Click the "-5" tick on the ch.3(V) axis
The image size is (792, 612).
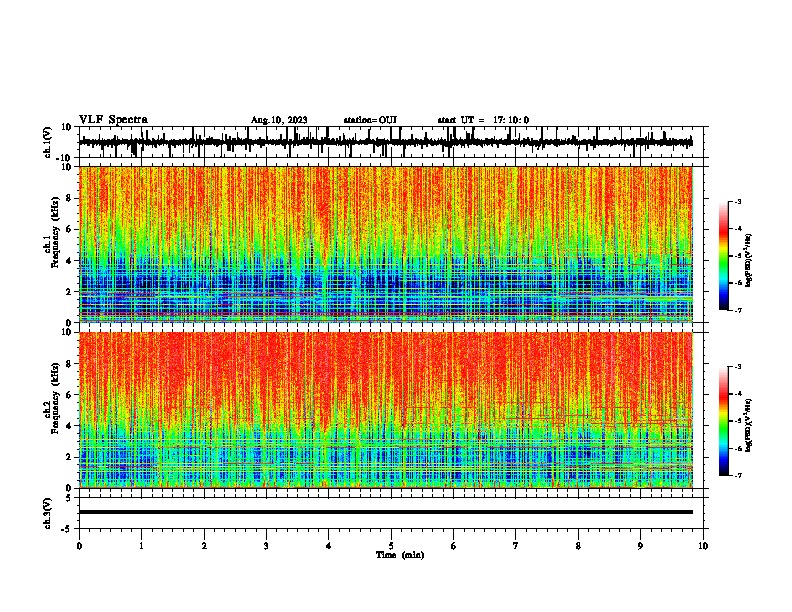[x=68, y=529]
